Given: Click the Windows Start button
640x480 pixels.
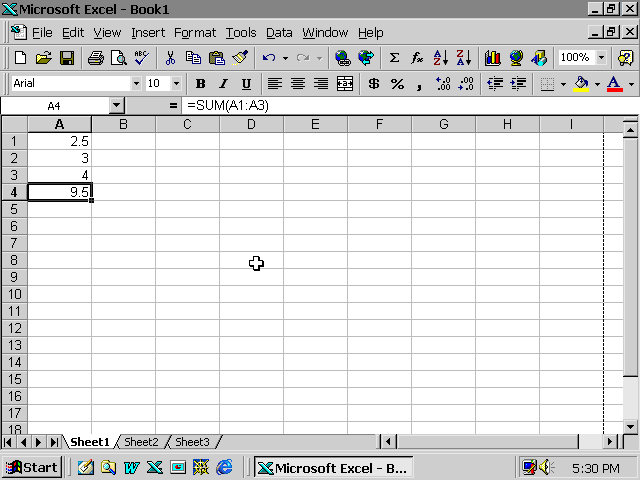Looking at the screenshot, I should click(31, 467).
